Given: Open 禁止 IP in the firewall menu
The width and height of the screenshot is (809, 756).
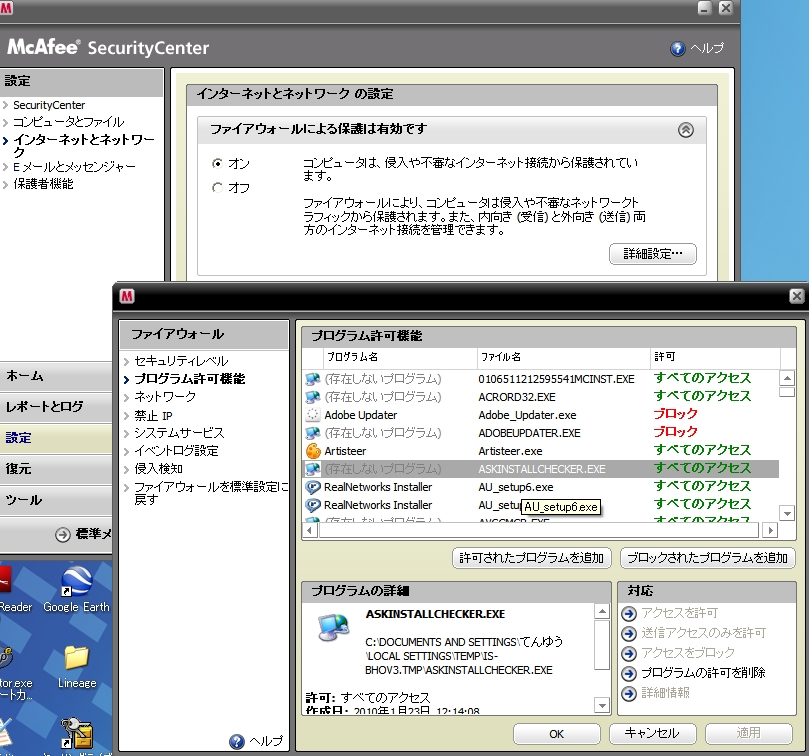Looking at the screenshot, I should pyautogui.click(x=153, y=415).
